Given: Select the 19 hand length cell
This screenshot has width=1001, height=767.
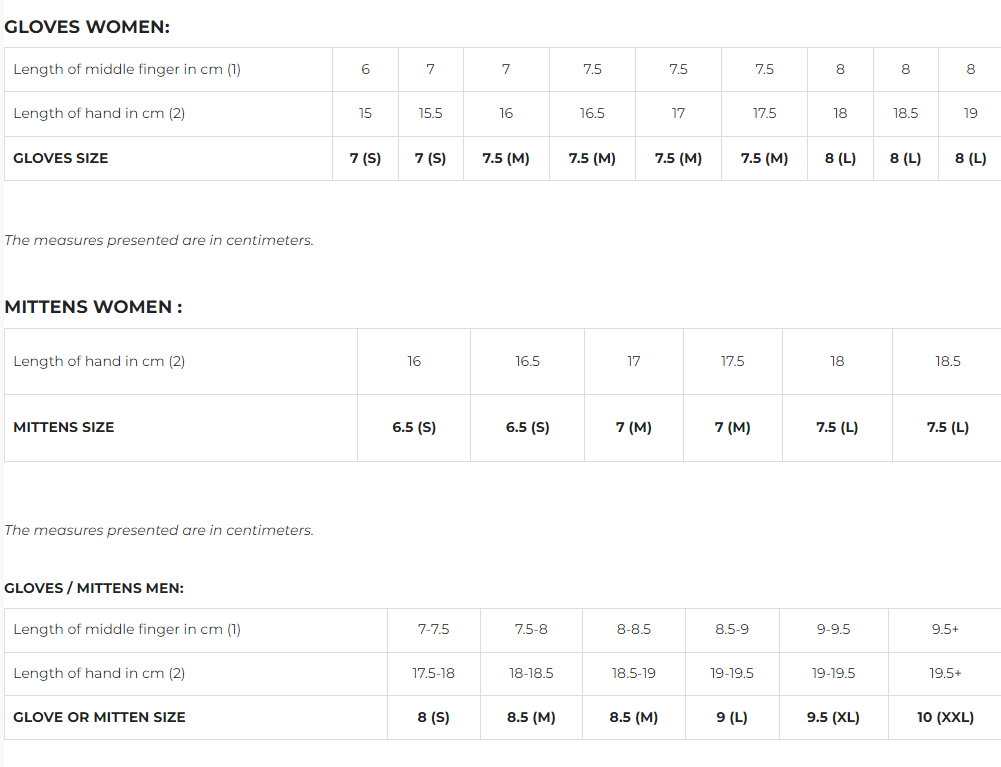Looking at the screenshot, I should pyautogui.click(x=970, y=113).
